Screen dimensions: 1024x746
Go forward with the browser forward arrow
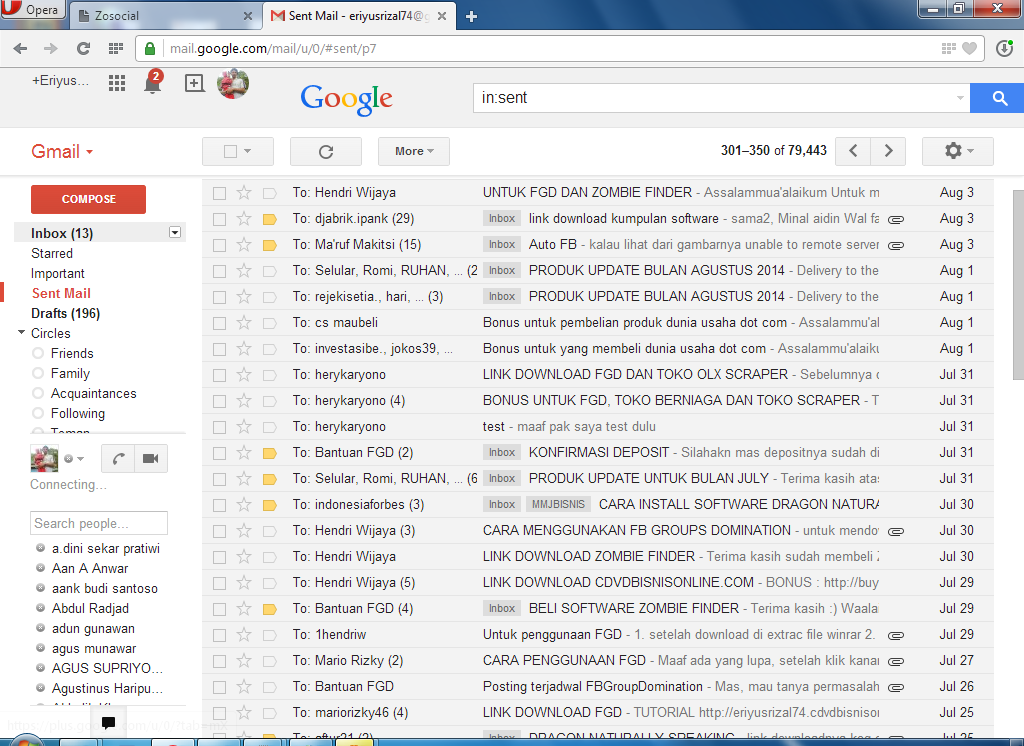tap(50, 48)
